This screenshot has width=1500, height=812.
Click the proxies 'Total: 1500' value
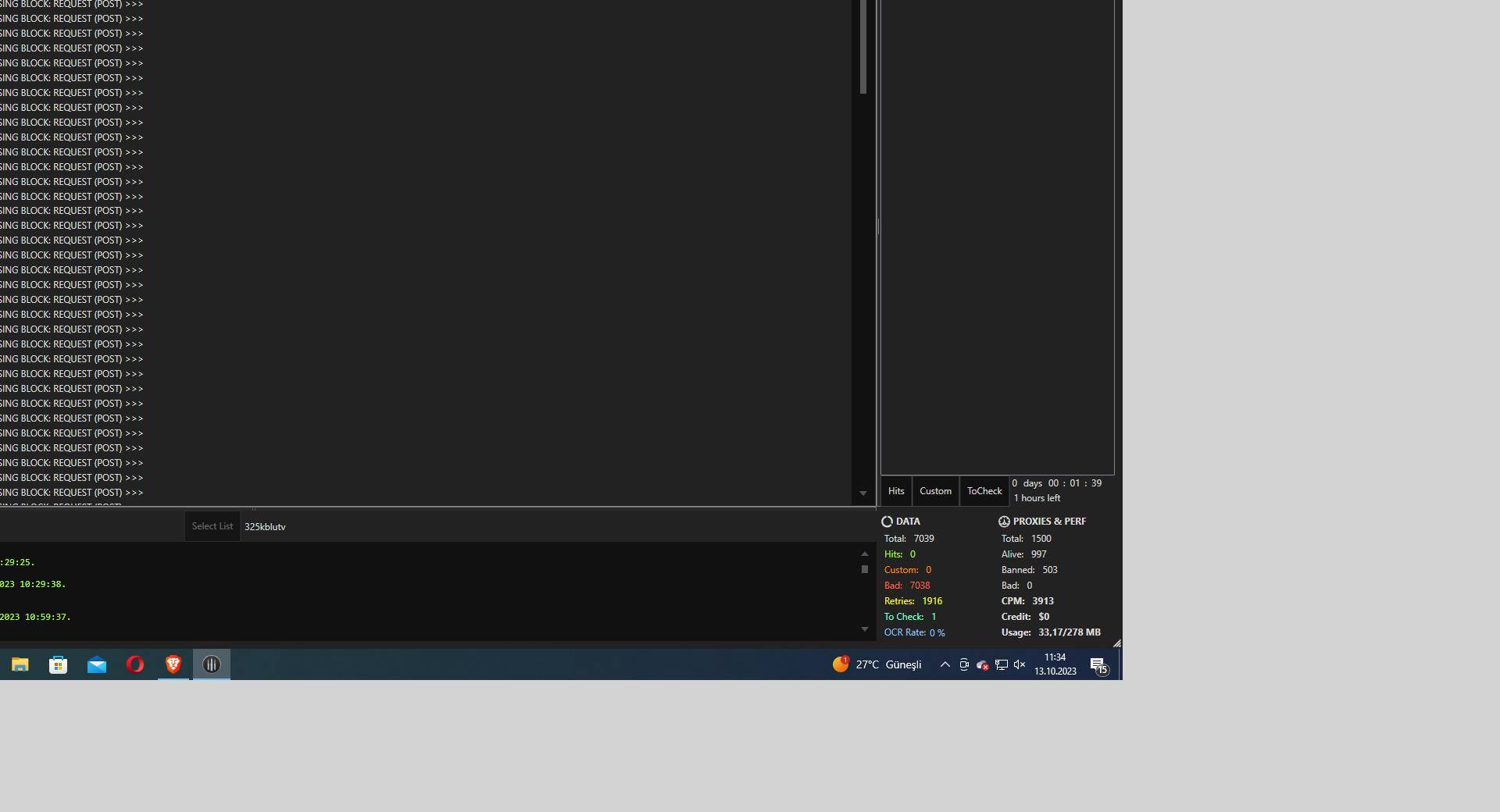(1027, 539)
